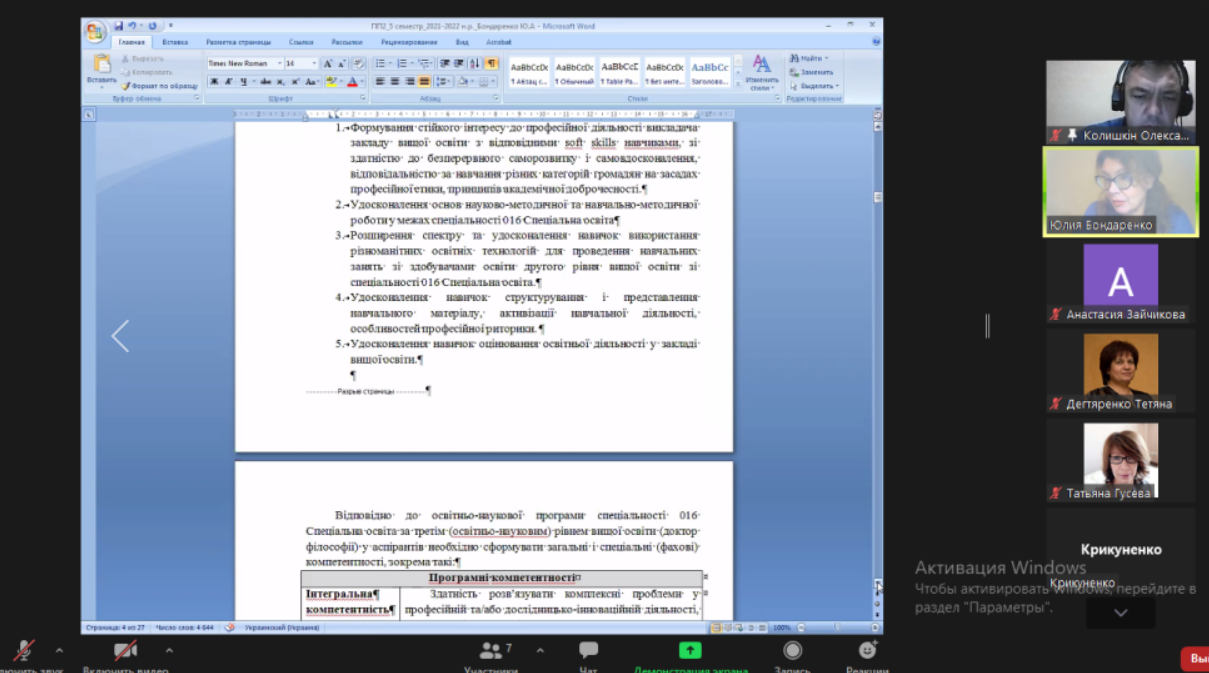The image size is (1209, 673).
Task: Toggle the show paragraph marks button
Action: point(491,63)
